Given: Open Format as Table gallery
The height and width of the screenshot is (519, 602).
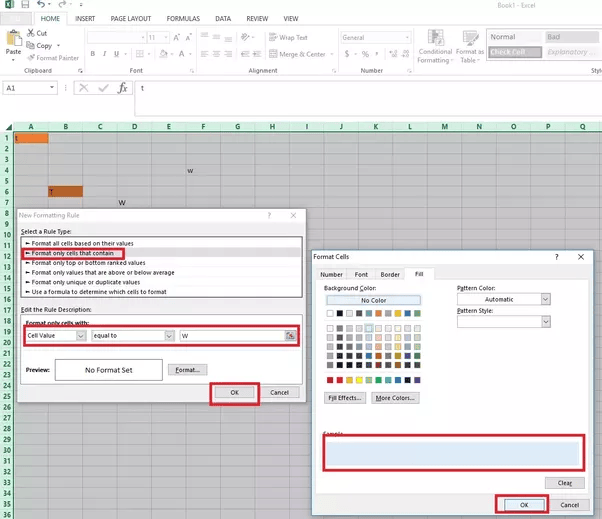Looking at the screenshot, I should point(470,46).
